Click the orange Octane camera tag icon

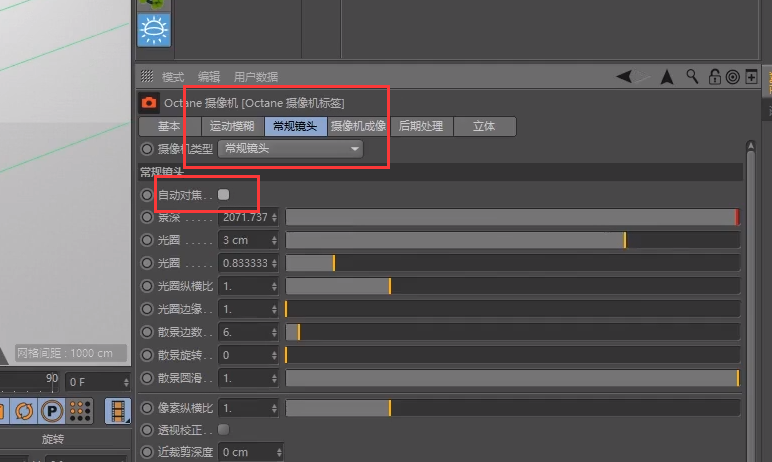(149, 102)
